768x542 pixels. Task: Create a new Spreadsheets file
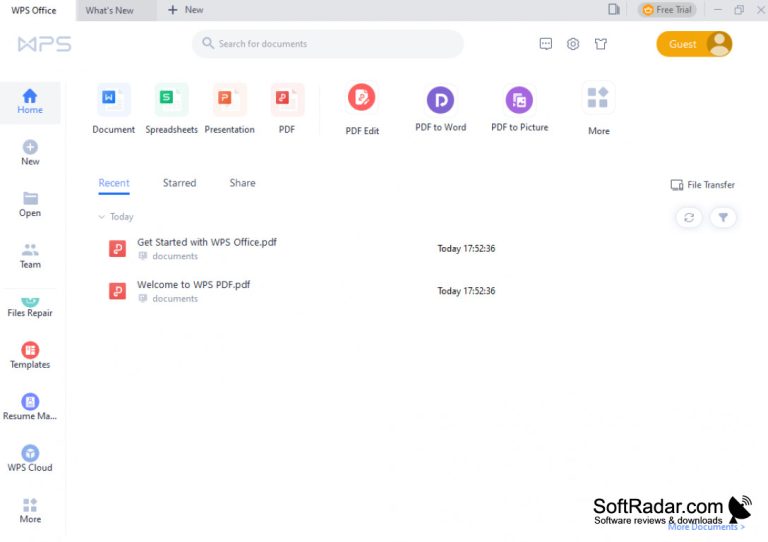tap(171, 109)
